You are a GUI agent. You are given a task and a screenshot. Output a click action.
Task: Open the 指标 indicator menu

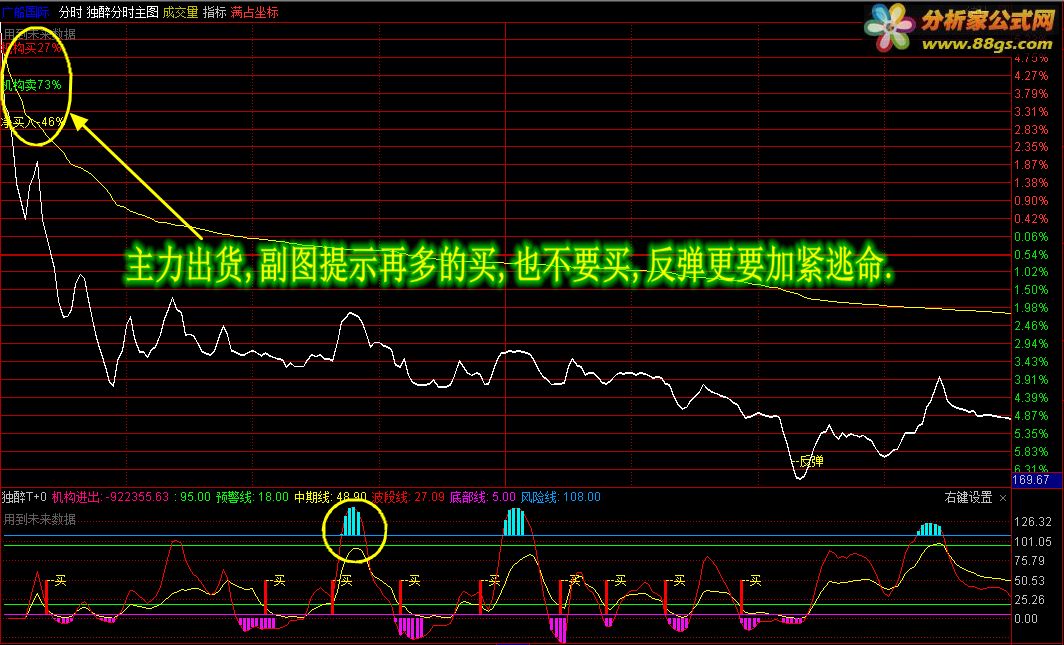click(214, 12)
